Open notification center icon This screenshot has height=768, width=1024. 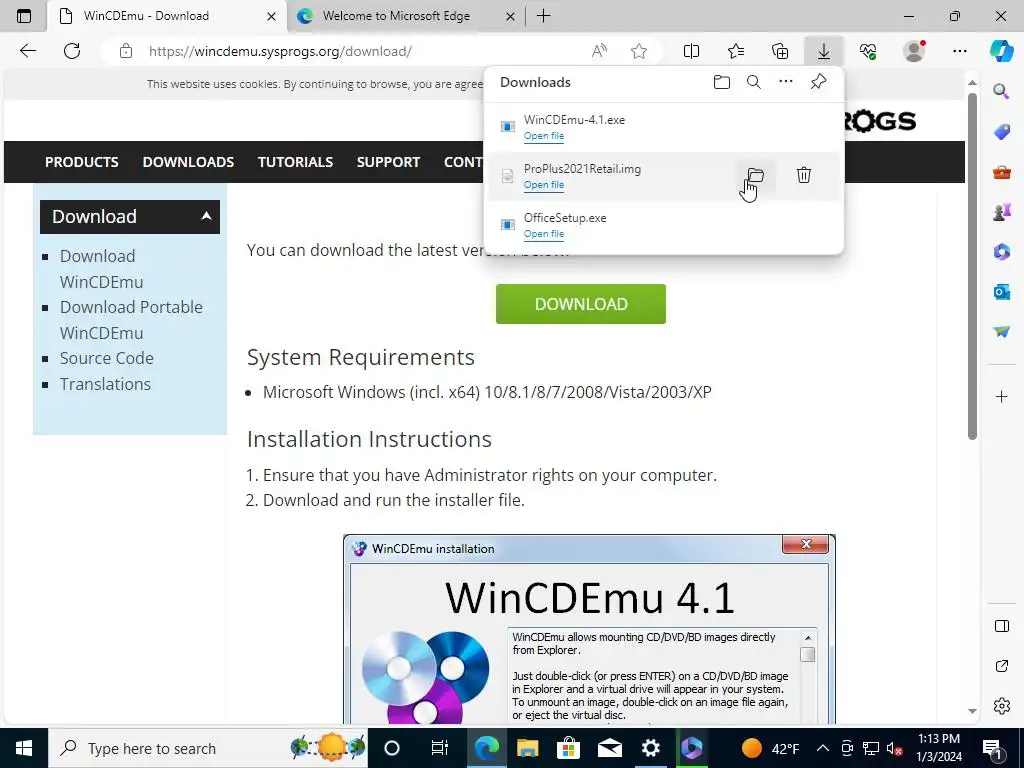click(x=992, y=748)
